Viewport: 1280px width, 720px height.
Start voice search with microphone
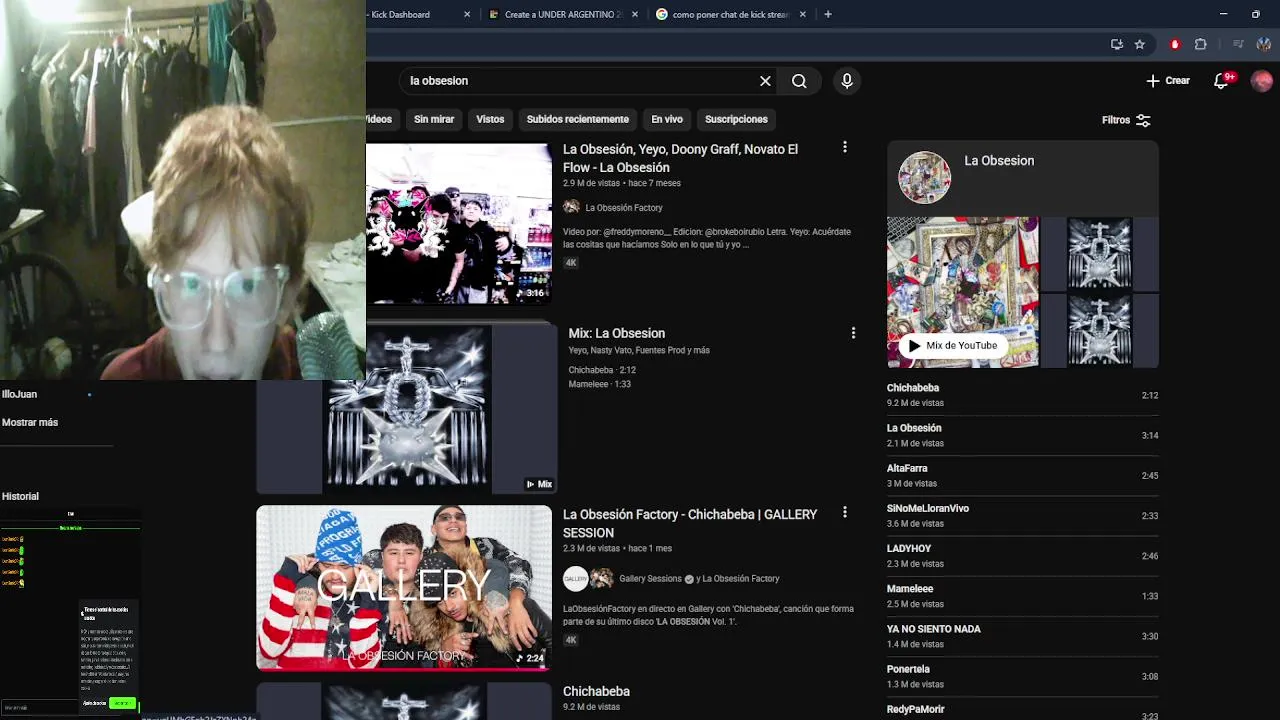point(847,81)
